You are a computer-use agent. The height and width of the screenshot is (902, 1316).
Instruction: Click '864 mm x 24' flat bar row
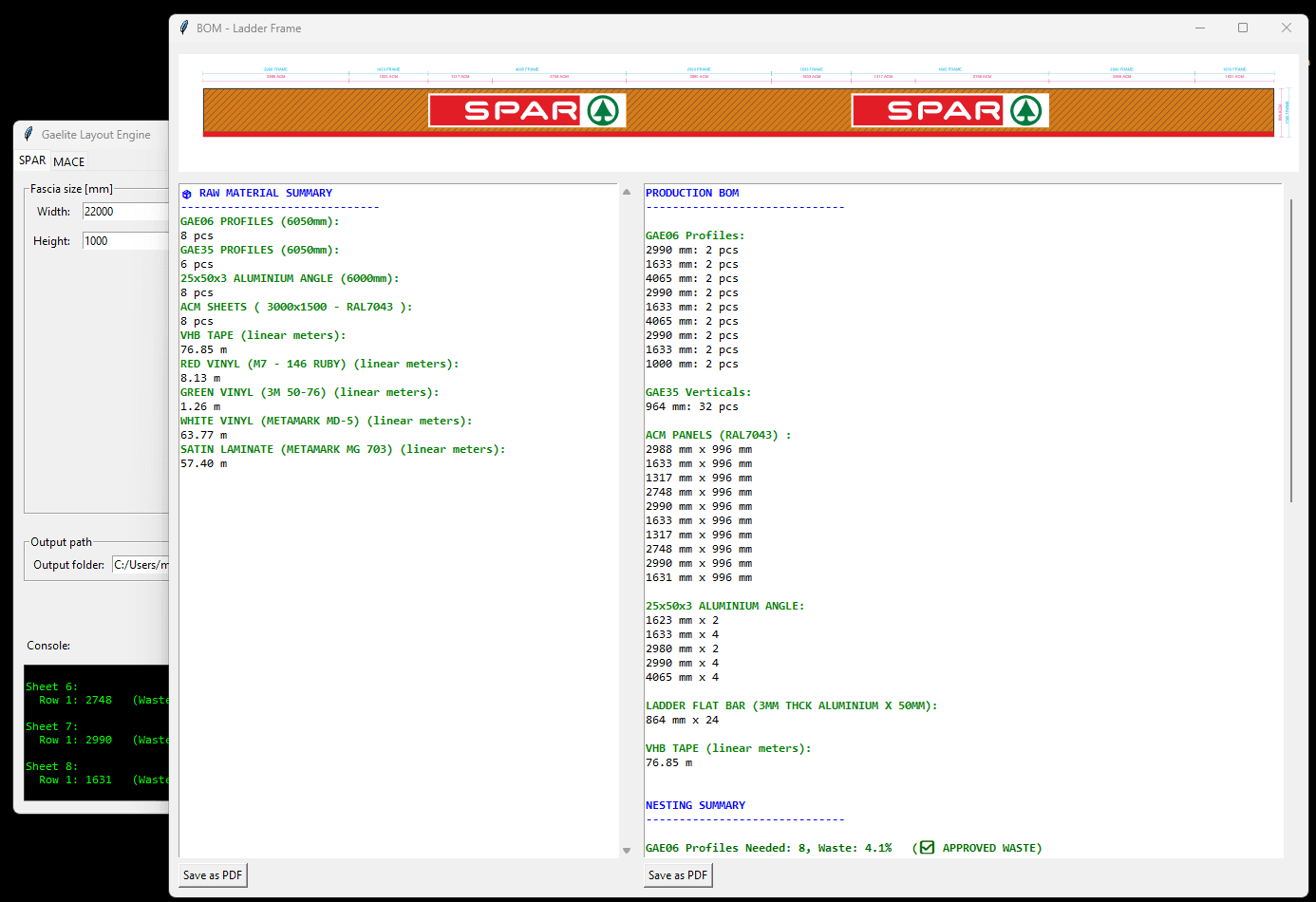coord(683,720)
